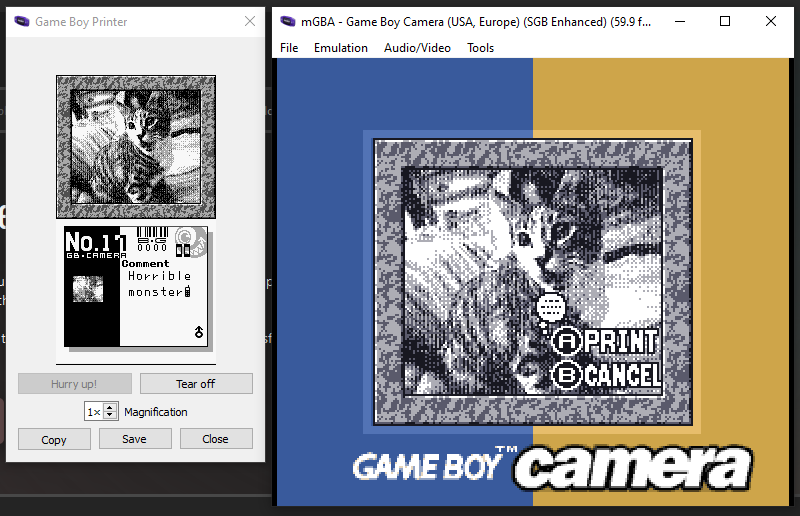The image size is (800, 516).
Task: Decrease magnification with the down arrow
Action: [110, 415]
